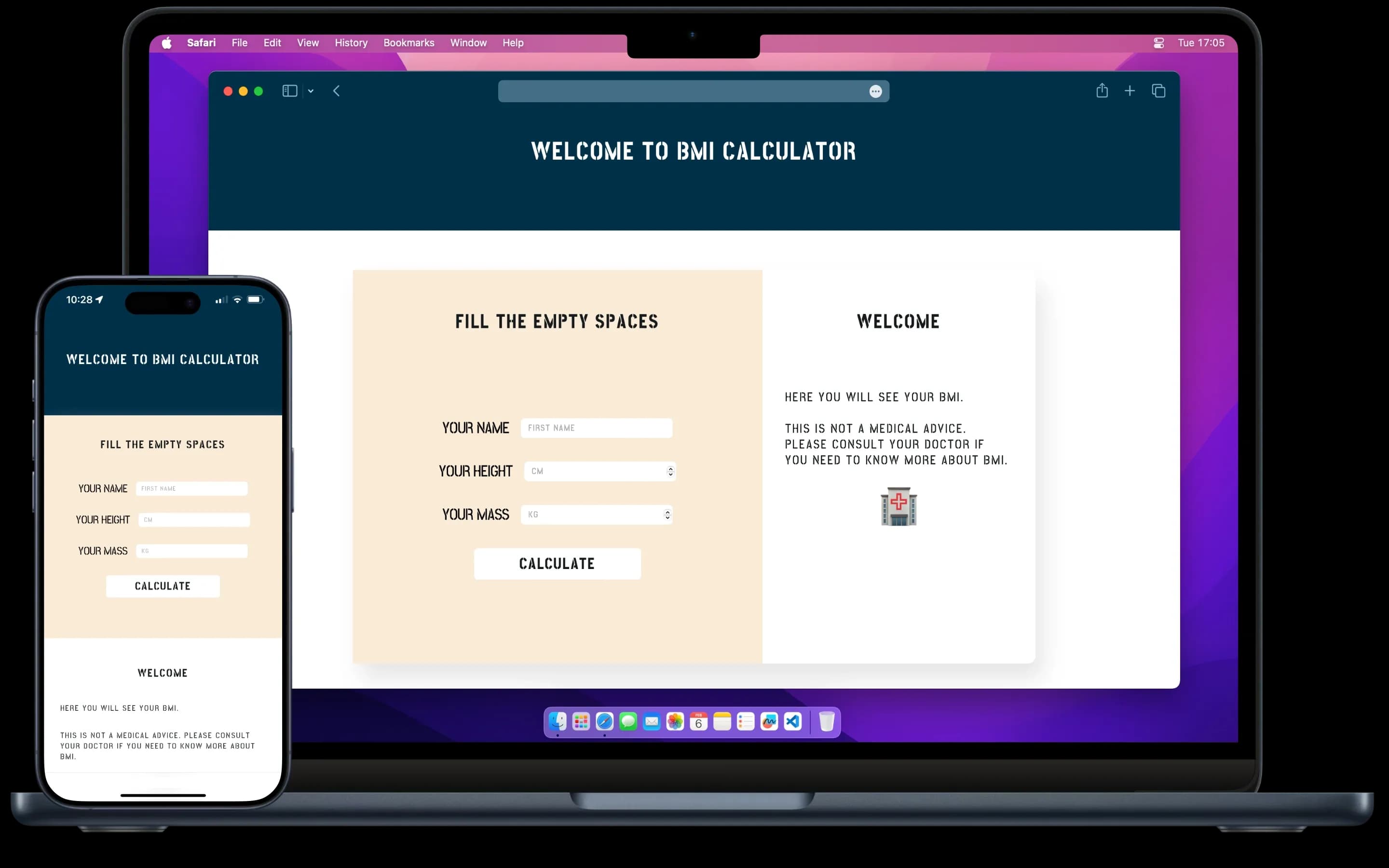Click the Safari Bookmarks menu item
This screenshot has width=1389, height=868.
click(x=408, y=42)
